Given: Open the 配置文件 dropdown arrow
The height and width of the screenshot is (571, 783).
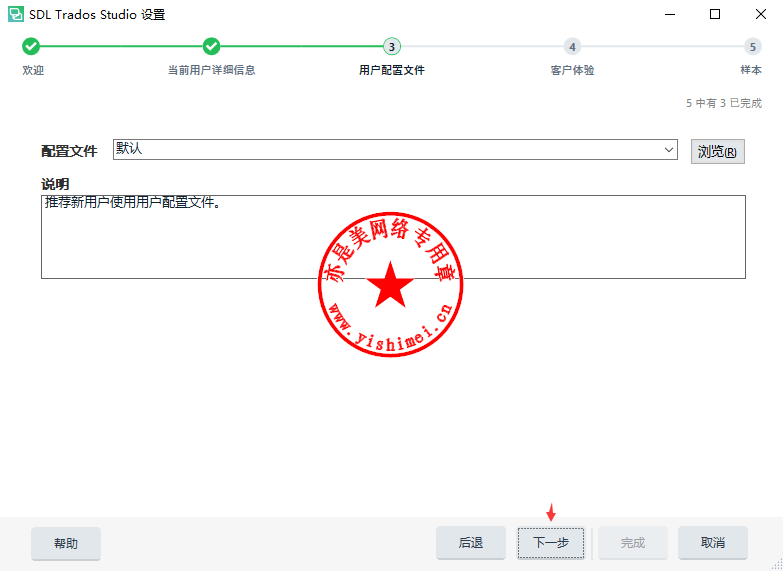Looking at the screenshot, I should click(x=669, y=150).
